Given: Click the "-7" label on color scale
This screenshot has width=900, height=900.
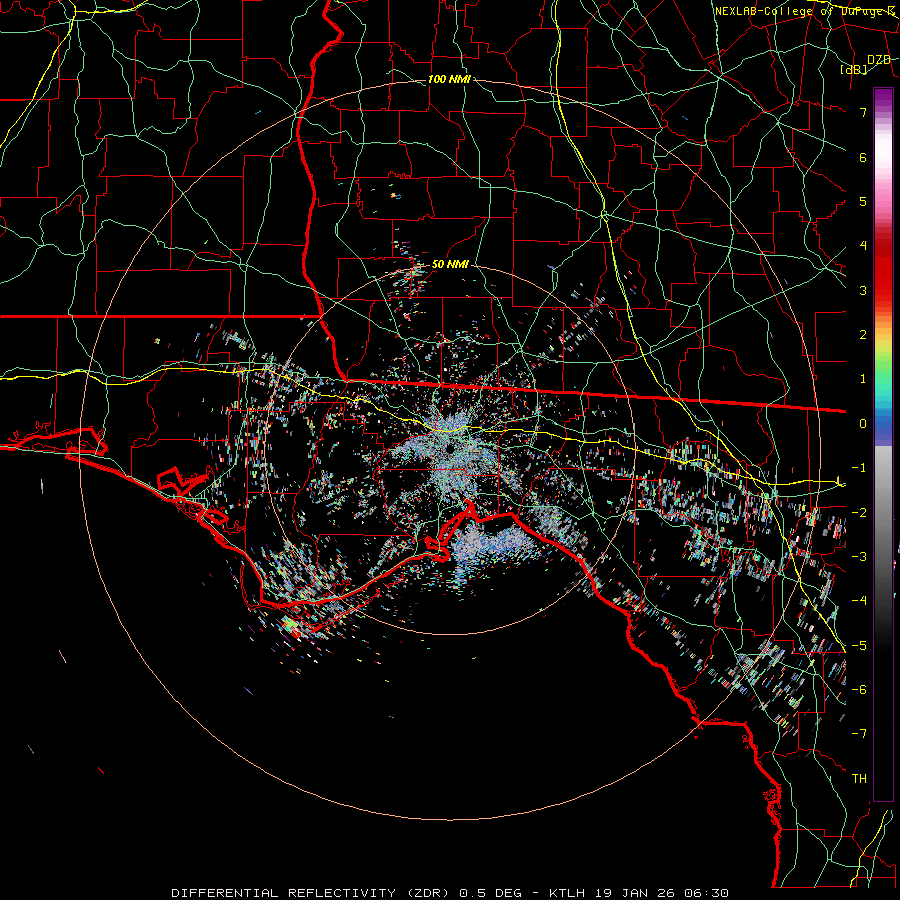Looking at the screenshot, I should [859, 734].
